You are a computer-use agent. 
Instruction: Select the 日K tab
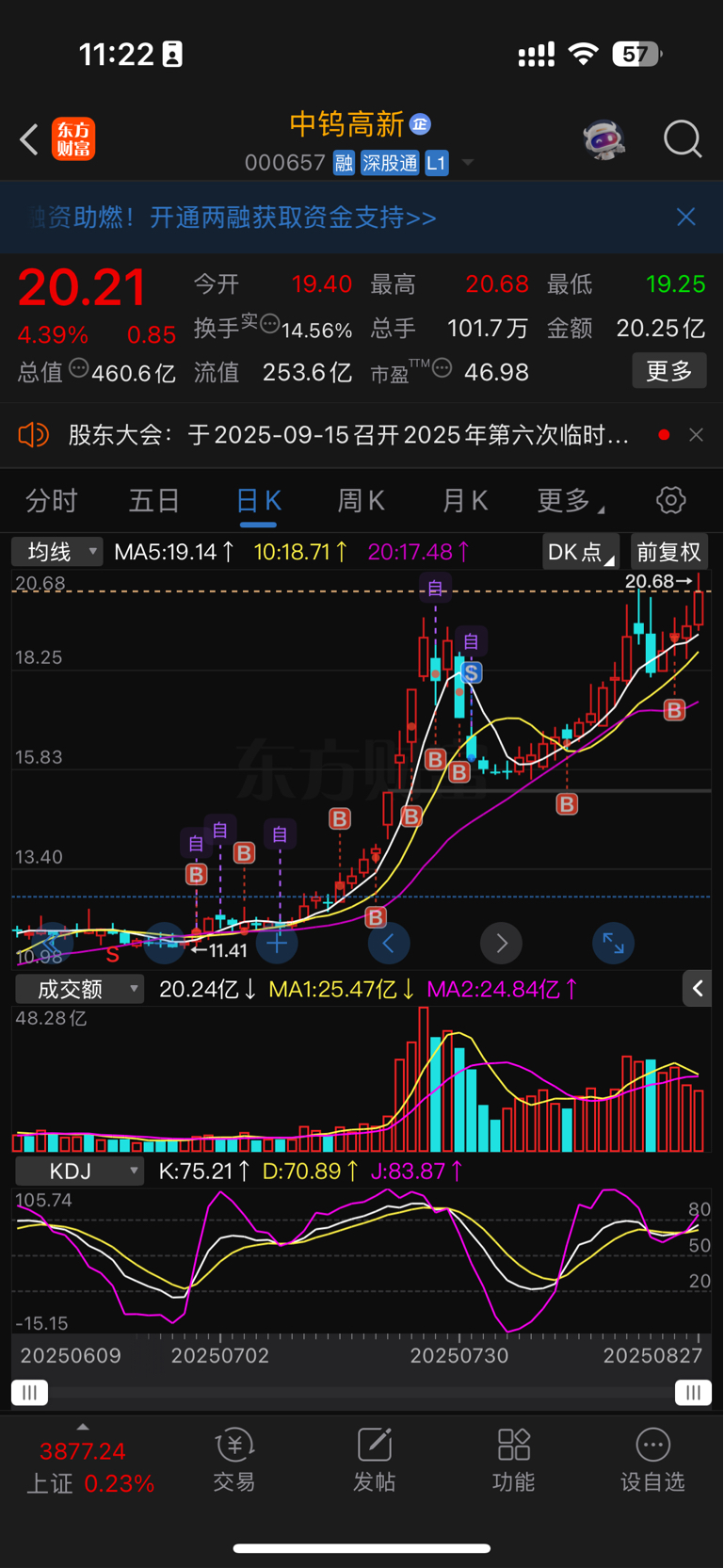tap(258, 500)
